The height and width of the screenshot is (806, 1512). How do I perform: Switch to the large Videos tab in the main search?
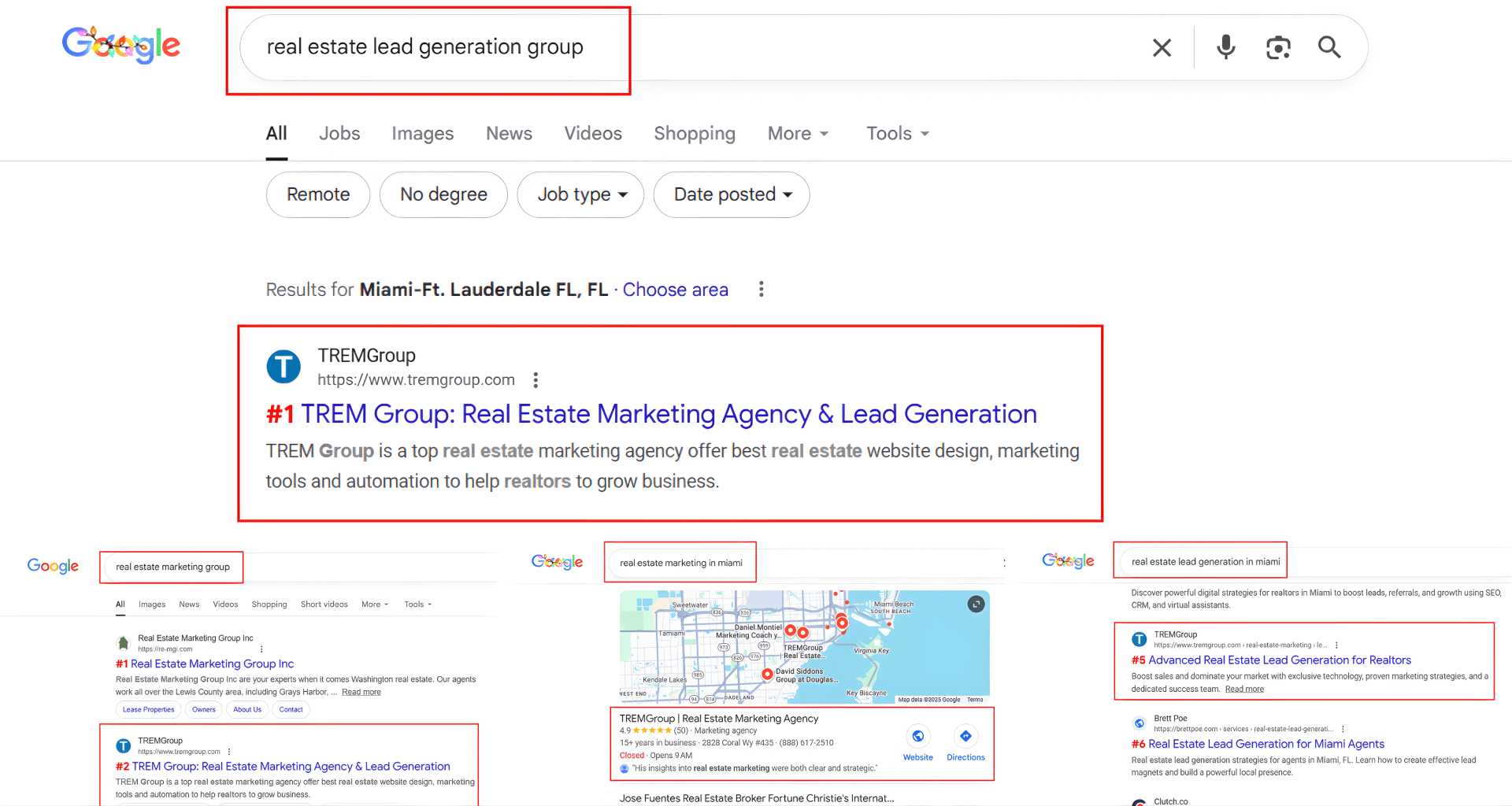593,134
